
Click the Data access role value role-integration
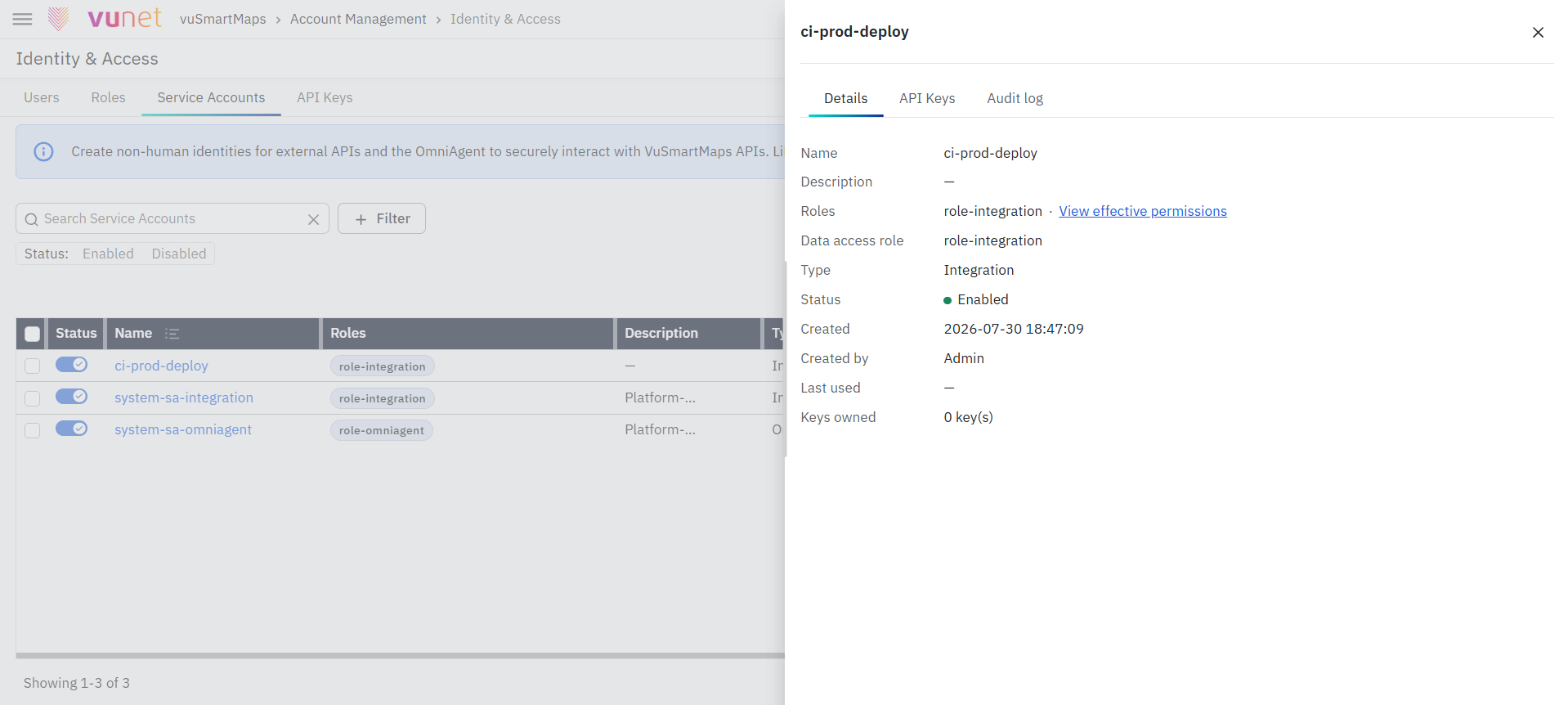tap(993, 240)
